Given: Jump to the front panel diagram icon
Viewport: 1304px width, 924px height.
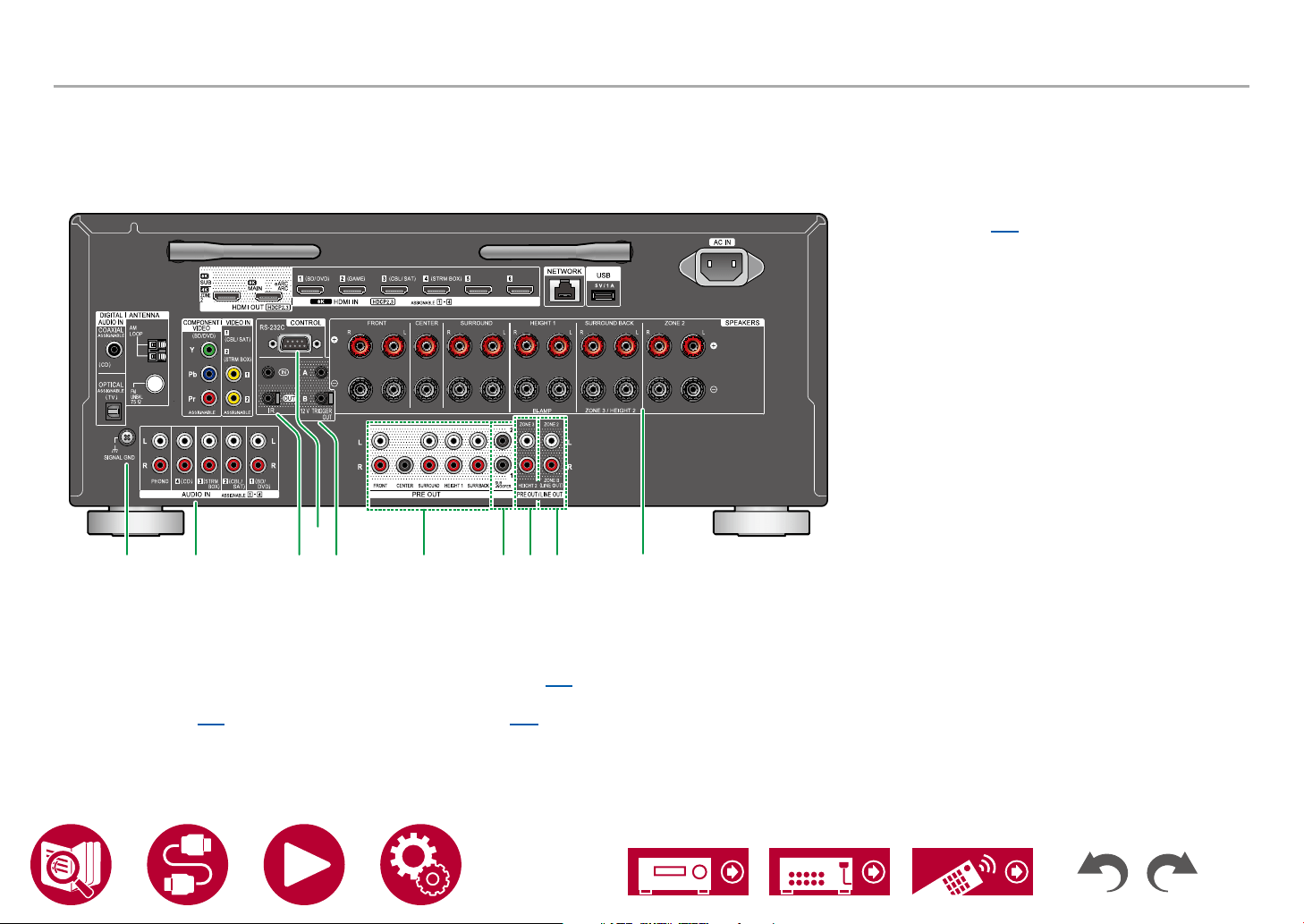Looking at the screenshot, I should [688, 871].
